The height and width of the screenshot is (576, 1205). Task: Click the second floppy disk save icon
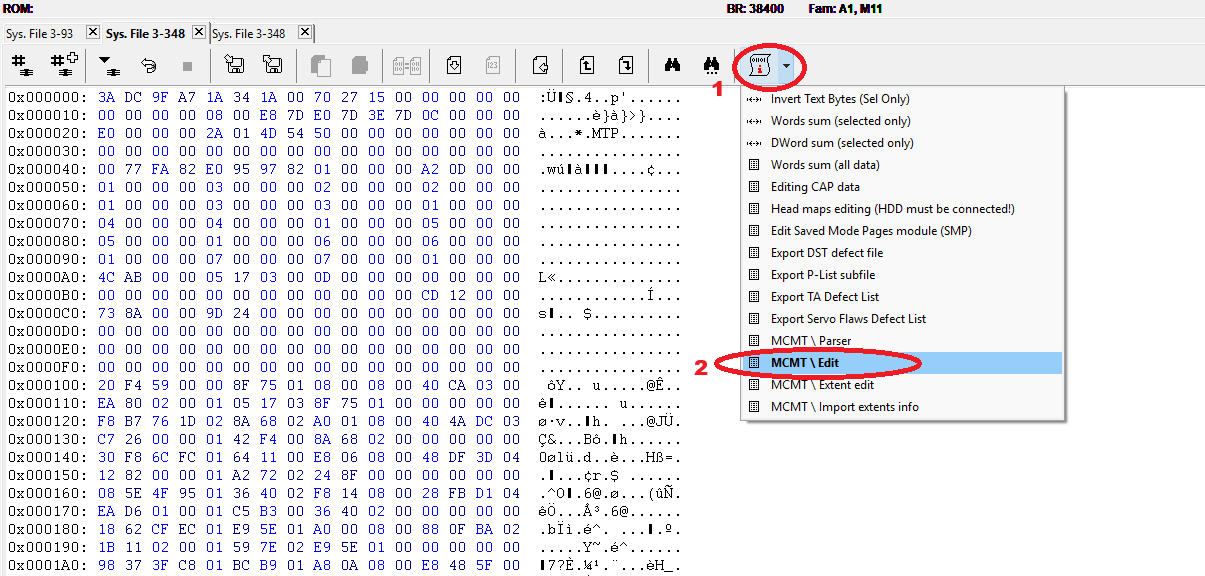pos(272,66)
